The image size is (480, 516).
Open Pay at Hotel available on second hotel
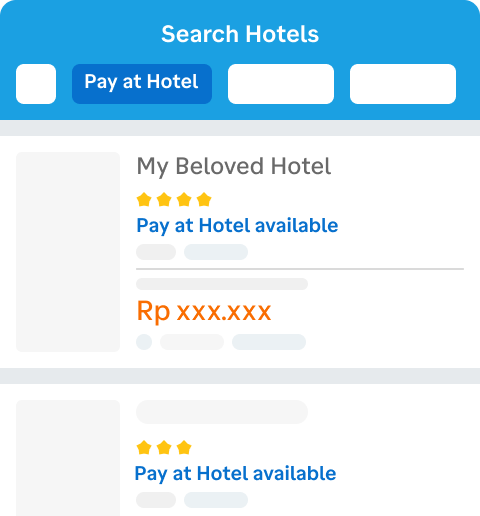235,474
